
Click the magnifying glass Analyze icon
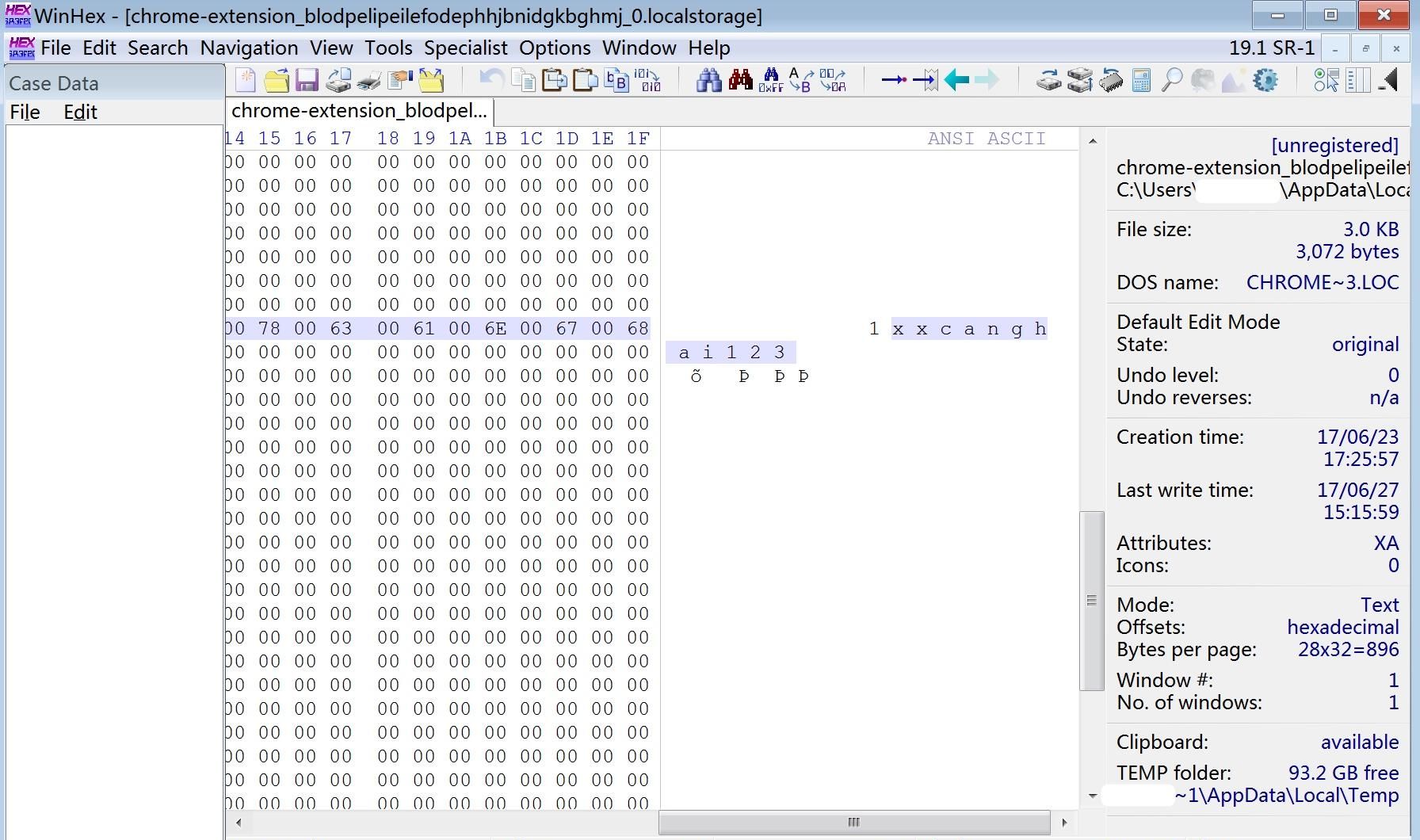pyautogui.click(x=1172, y=80)
